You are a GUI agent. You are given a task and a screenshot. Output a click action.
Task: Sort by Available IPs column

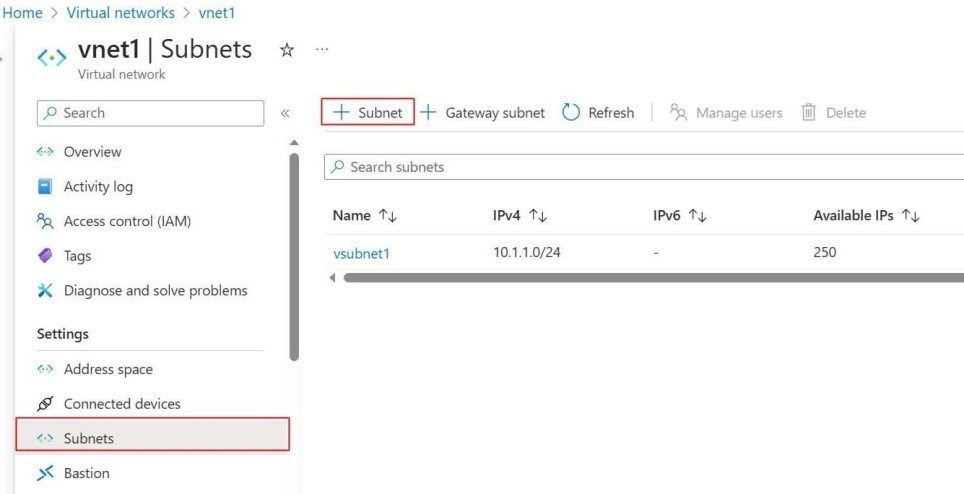(x=910, y=215)
